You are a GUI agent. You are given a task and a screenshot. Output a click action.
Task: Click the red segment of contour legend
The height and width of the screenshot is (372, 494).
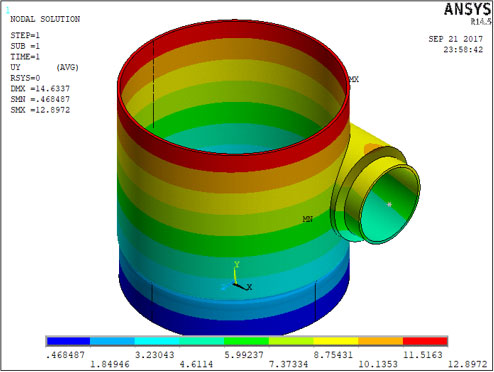tap(425, 341)
